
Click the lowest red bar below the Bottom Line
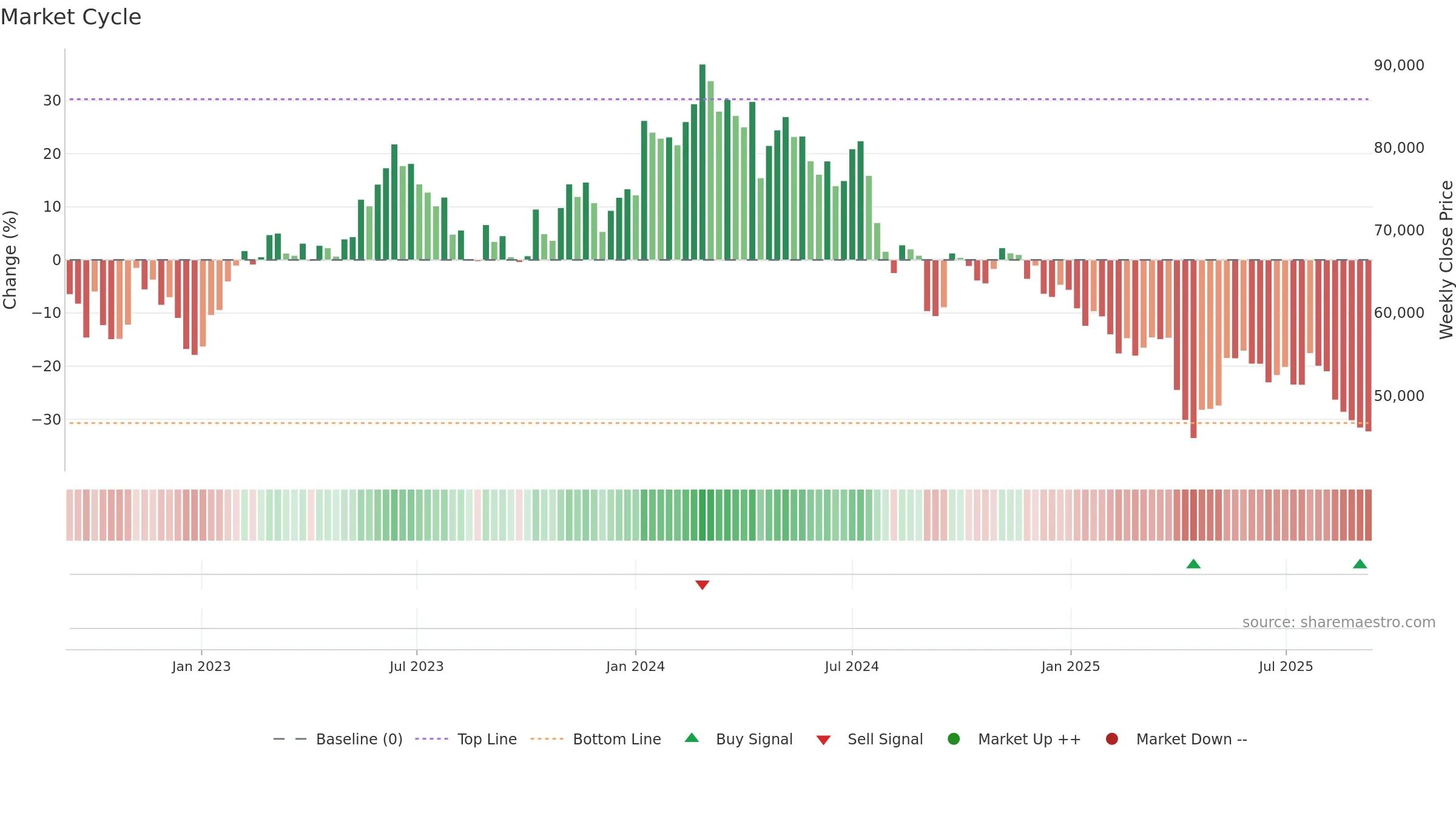click(1193, 349)
